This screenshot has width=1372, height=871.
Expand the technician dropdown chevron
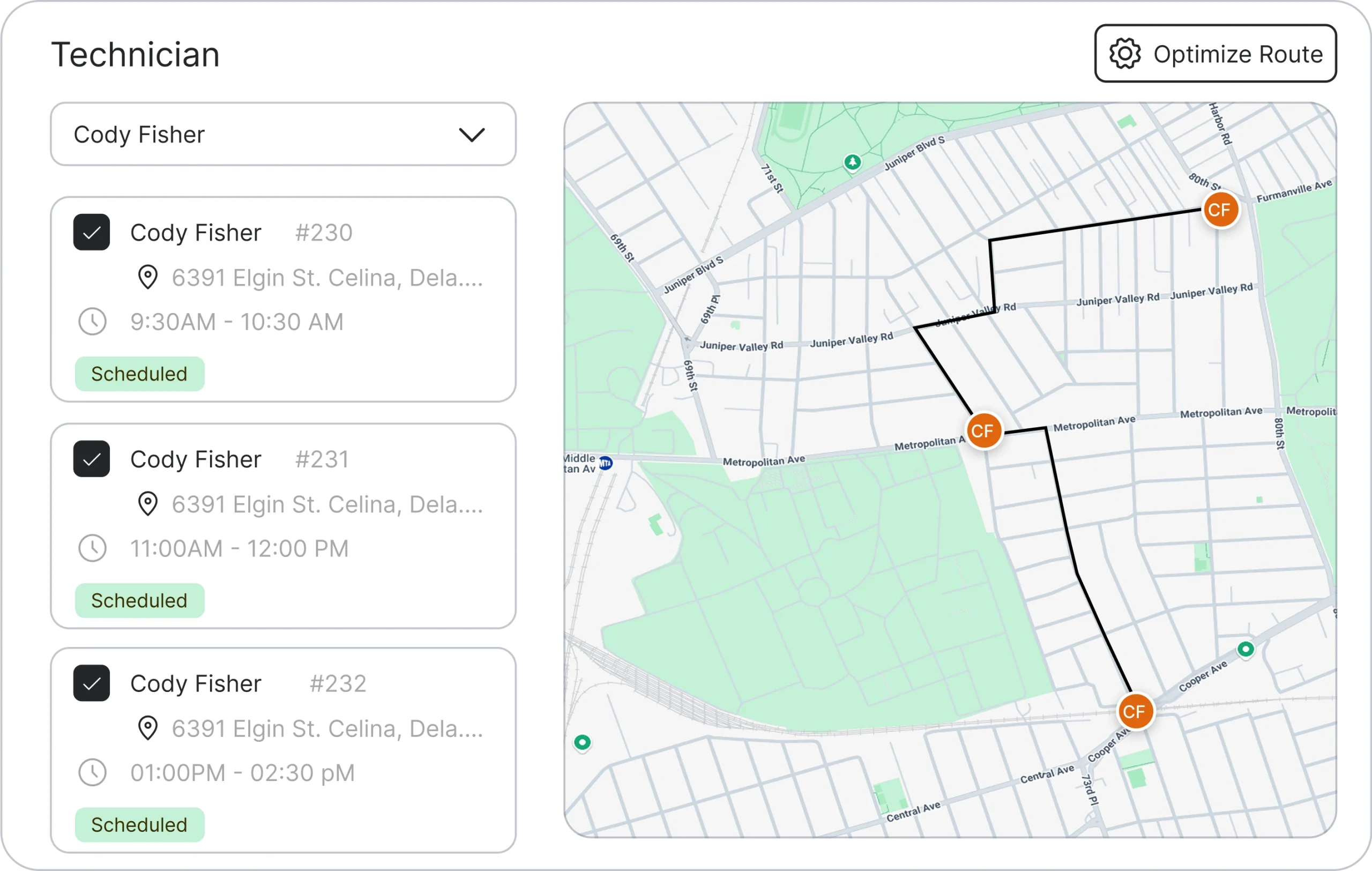pyautogui.click(x=472, y=135)
